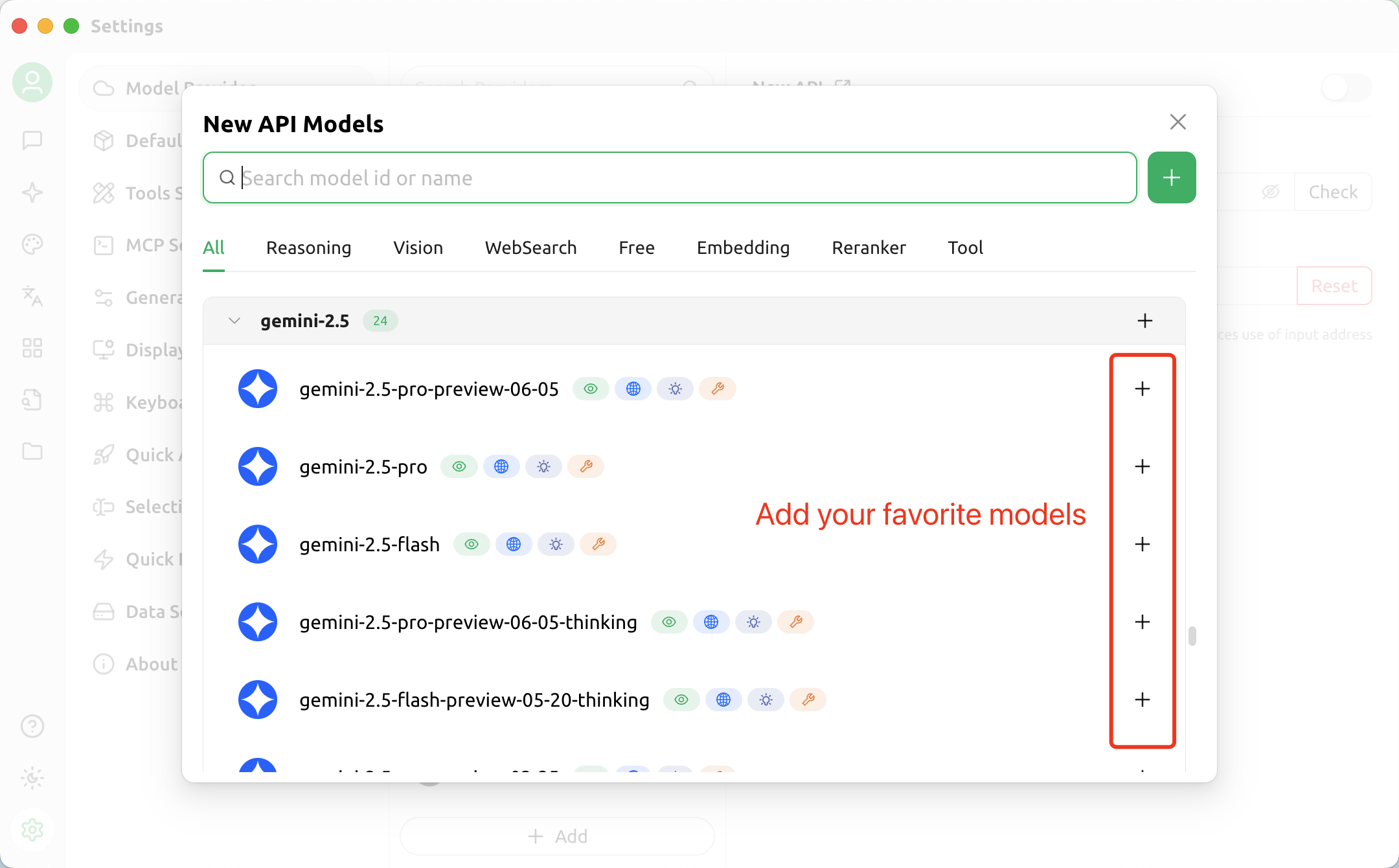Click the user avatar at top of sidebar
1399x868 pixels.
pos(32,82)
